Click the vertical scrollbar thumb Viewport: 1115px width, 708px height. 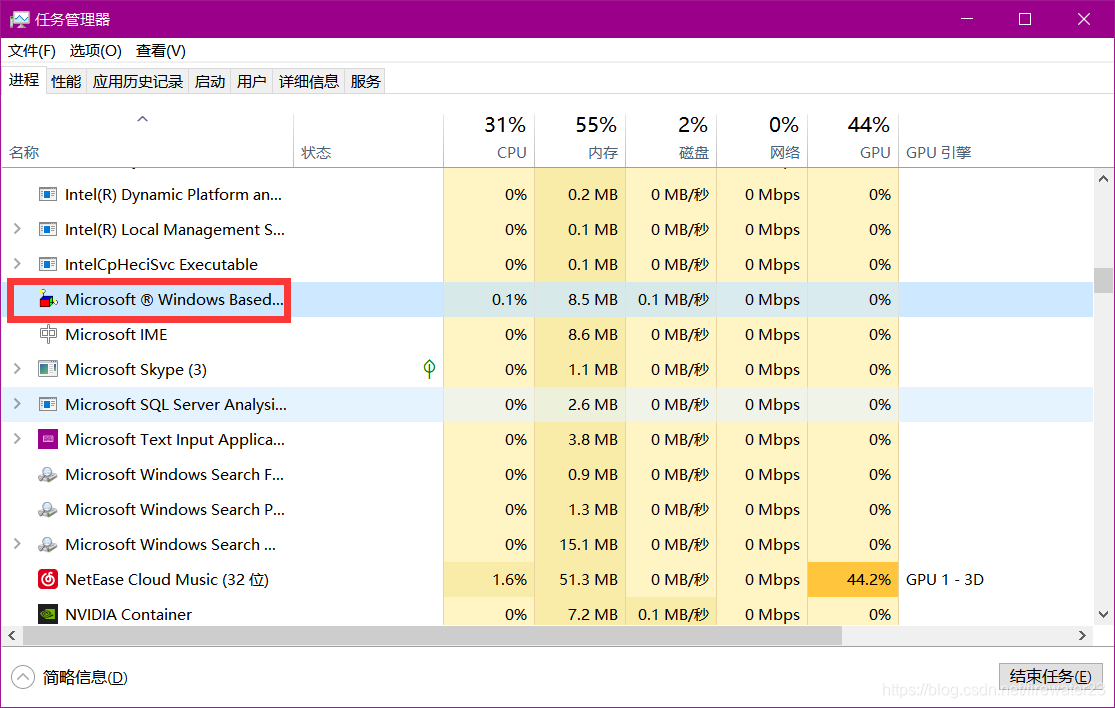(x=1103, y=280)
